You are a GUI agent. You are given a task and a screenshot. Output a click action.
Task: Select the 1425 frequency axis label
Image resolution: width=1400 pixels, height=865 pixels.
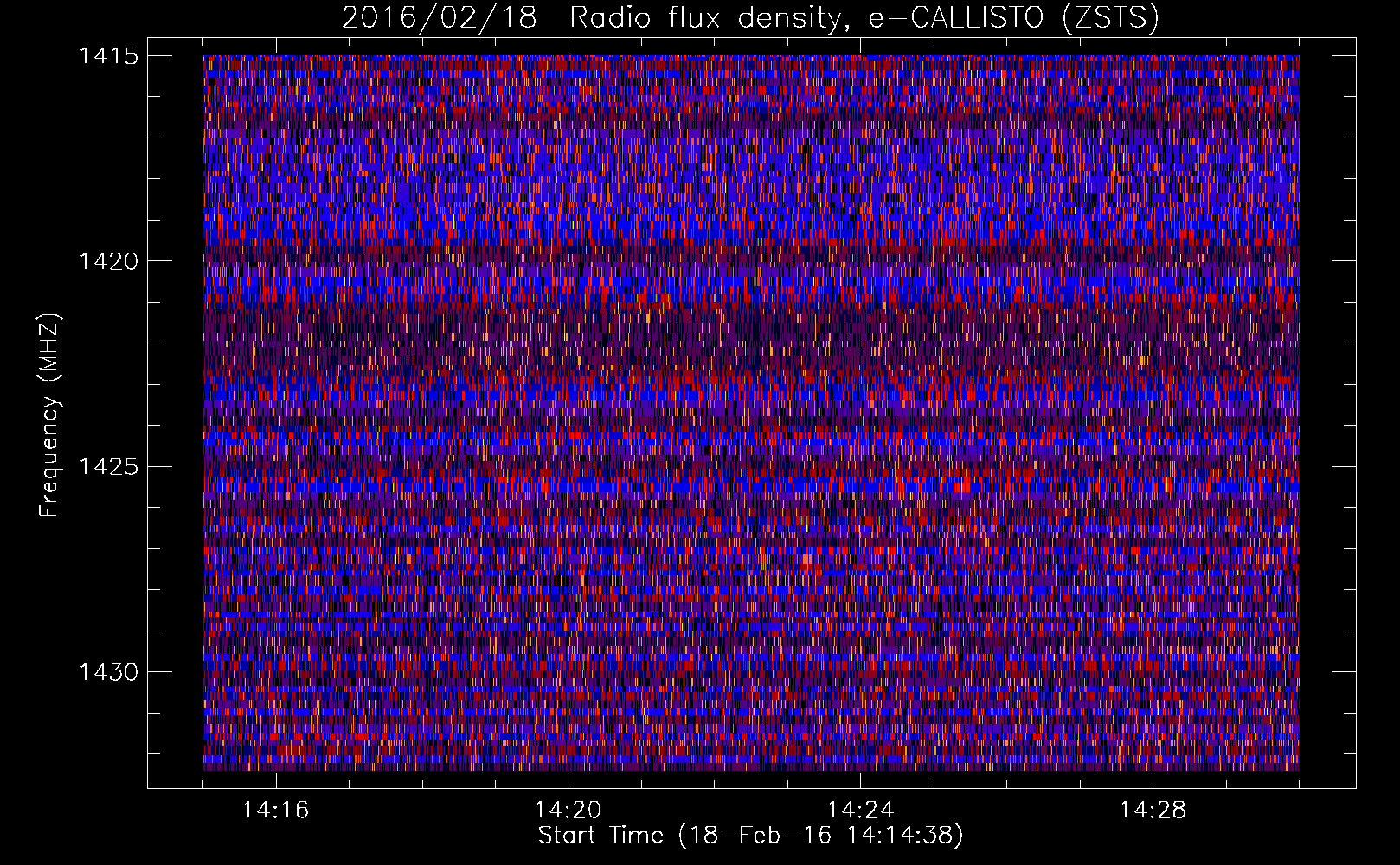click(109, 467)
